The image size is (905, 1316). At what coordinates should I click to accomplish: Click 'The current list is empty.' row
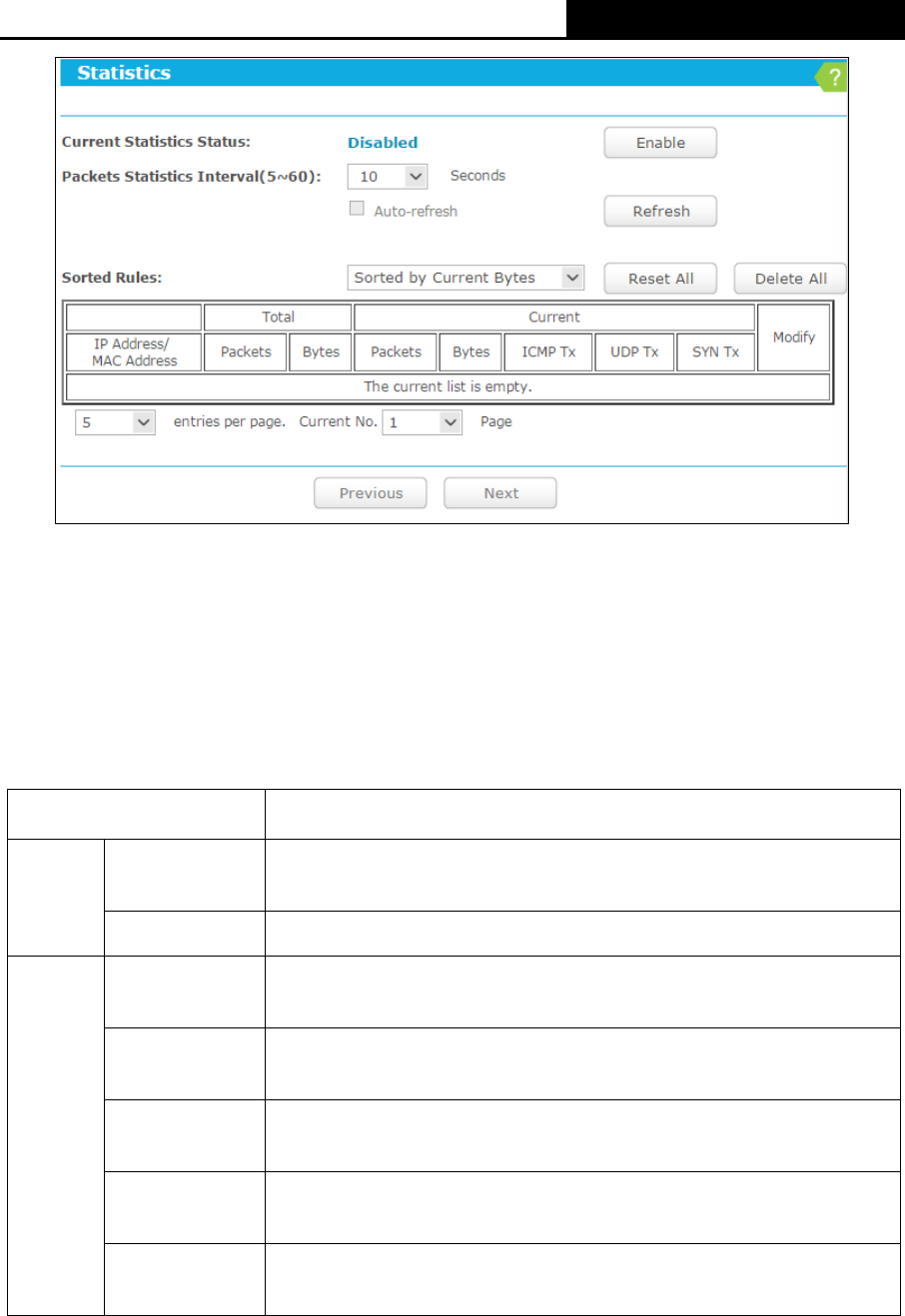coord(449,386)
